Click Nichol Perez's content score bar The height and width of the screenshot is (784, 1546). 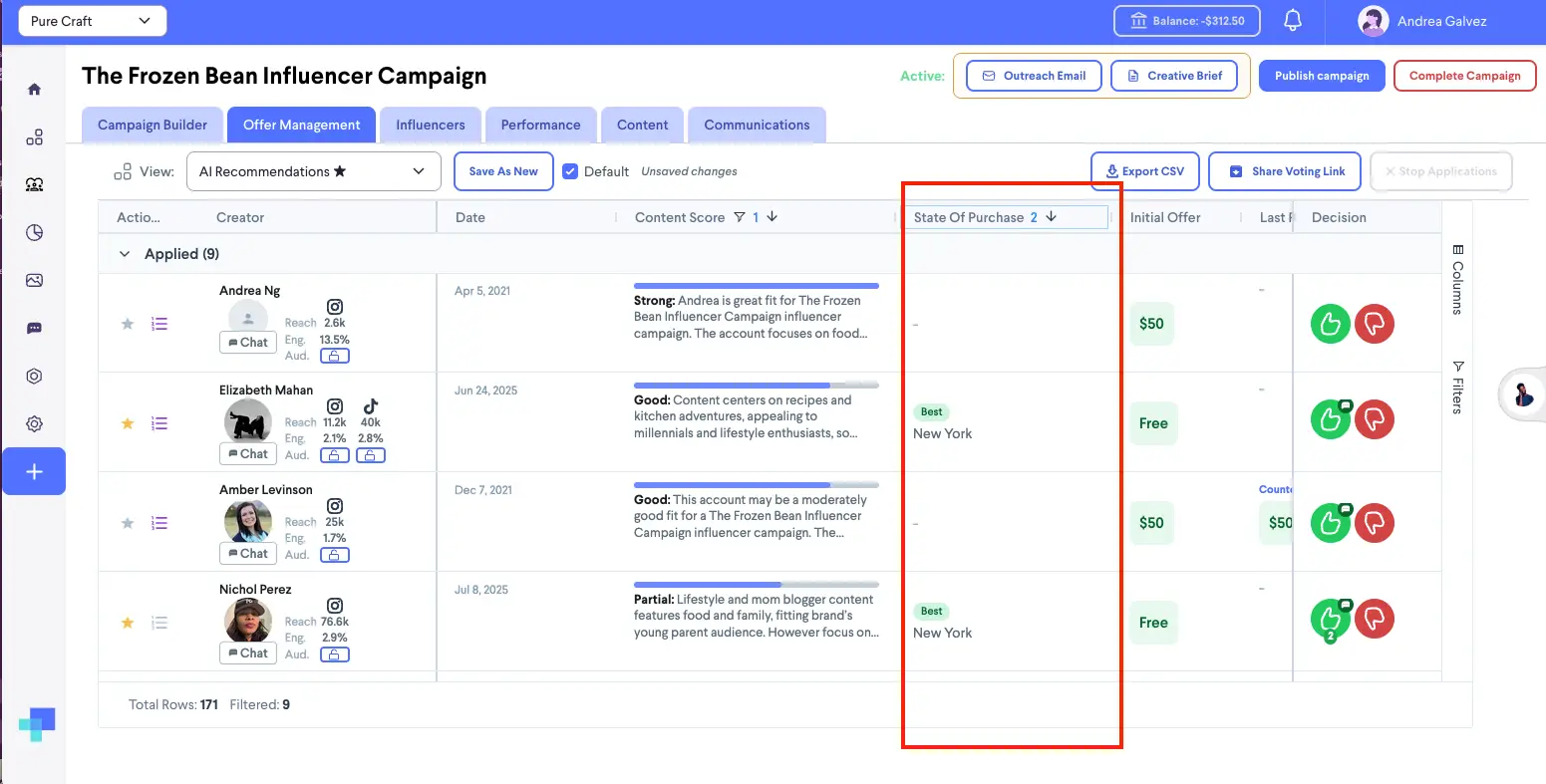[757, 585]
